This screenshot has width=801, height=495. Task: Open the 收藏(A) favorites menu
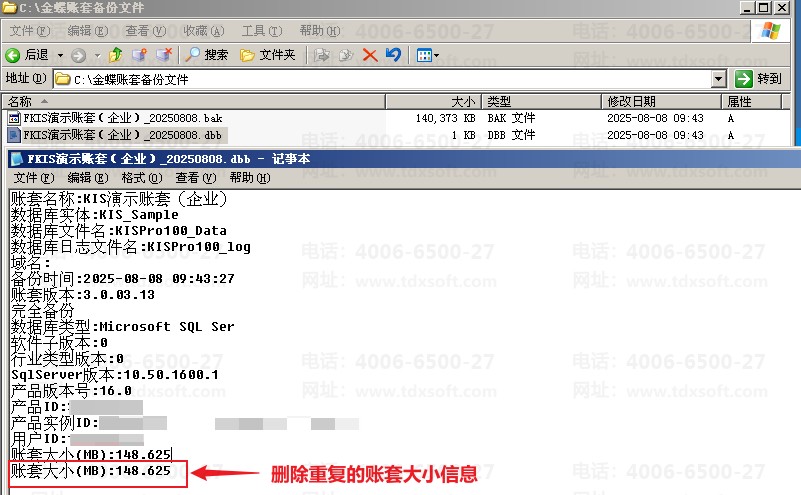pos(204,31)
